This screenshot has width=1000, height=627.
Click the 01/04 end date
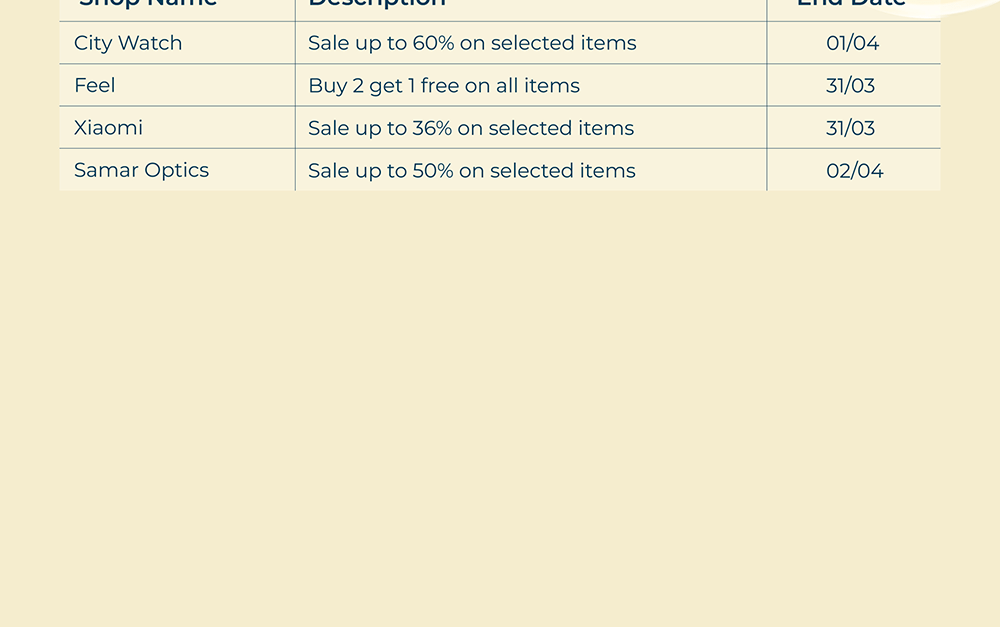point(853,43)
